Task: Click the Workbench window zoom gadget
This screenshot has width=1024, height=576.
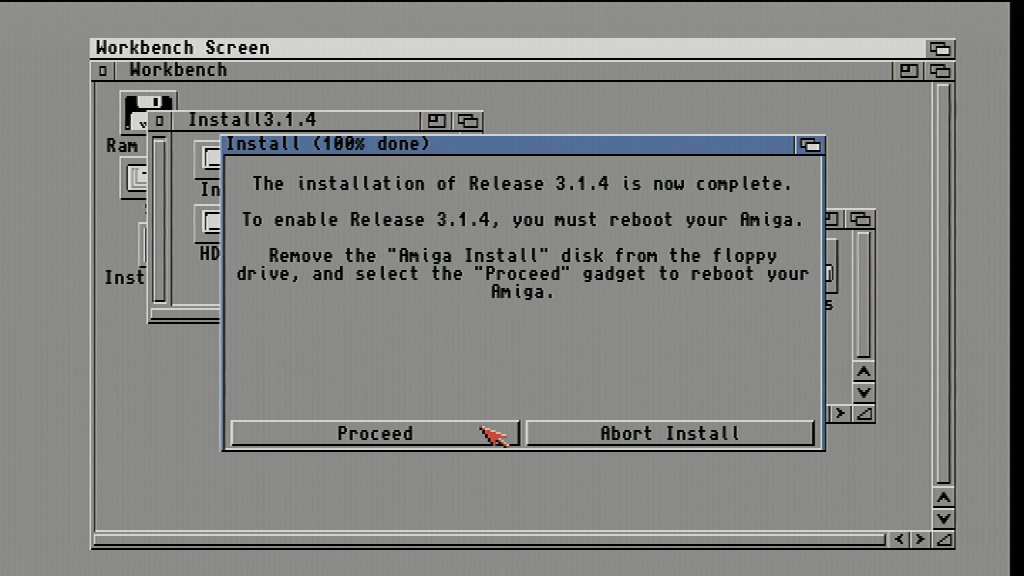Action: point(908,71)
